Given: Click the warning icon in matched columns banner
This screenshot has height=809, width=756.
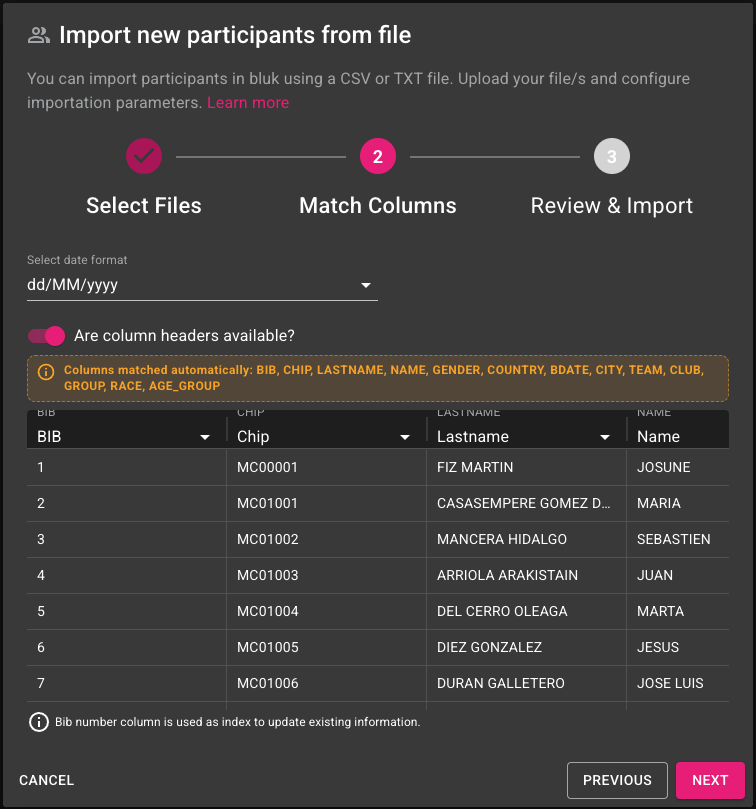Looking at the screenshot, I should point(45,372).
